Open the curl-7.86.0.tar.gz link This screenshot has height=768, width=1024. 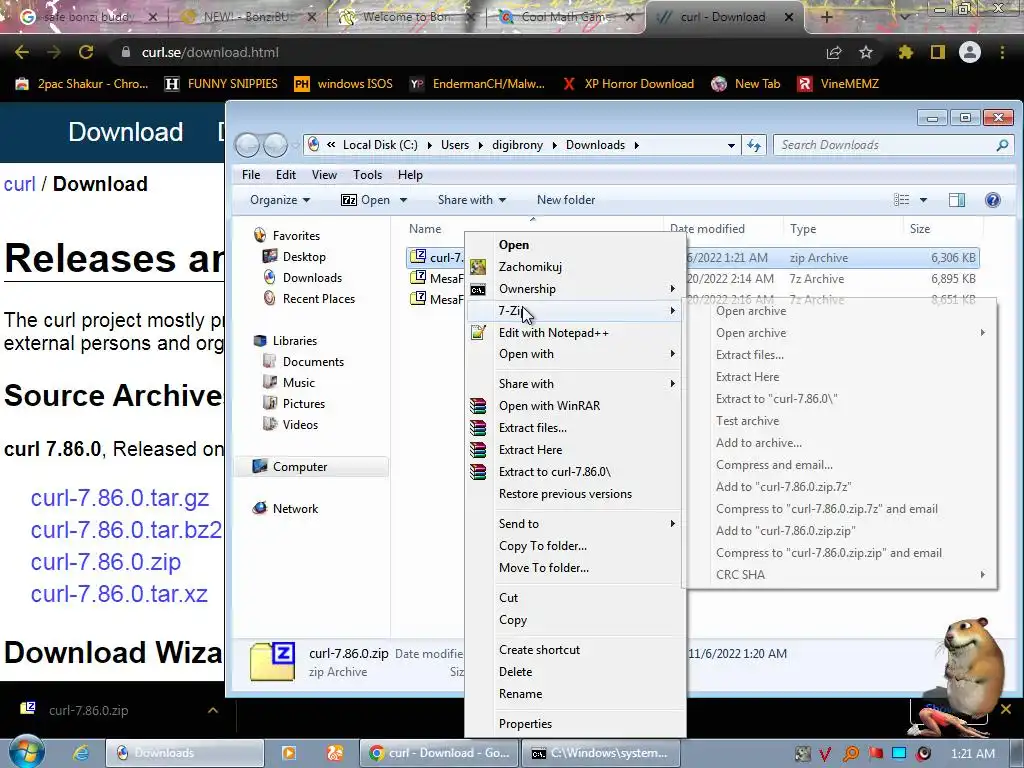pyautogui.click(x=120, y=498)
